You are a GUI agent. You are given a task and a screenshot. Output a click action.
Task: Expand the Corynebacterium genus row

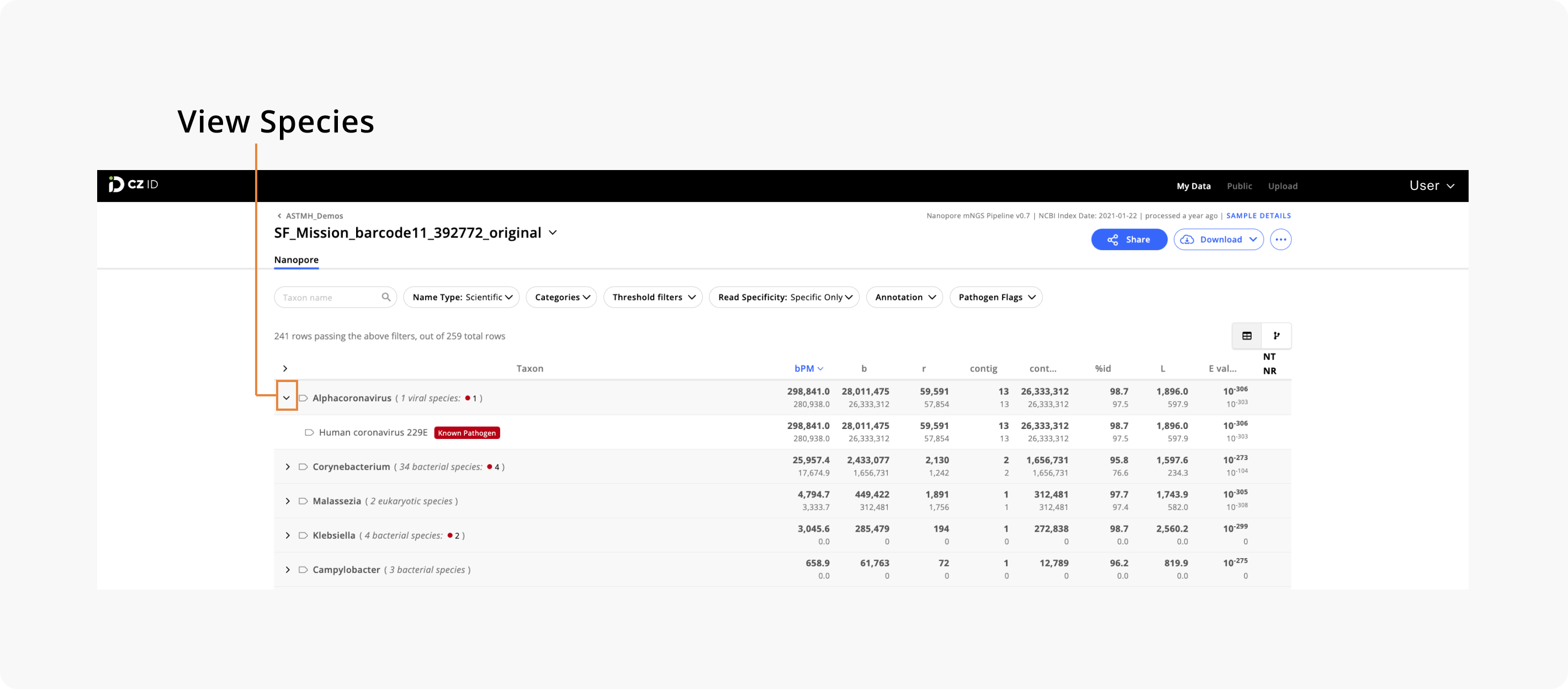[287, 467]
